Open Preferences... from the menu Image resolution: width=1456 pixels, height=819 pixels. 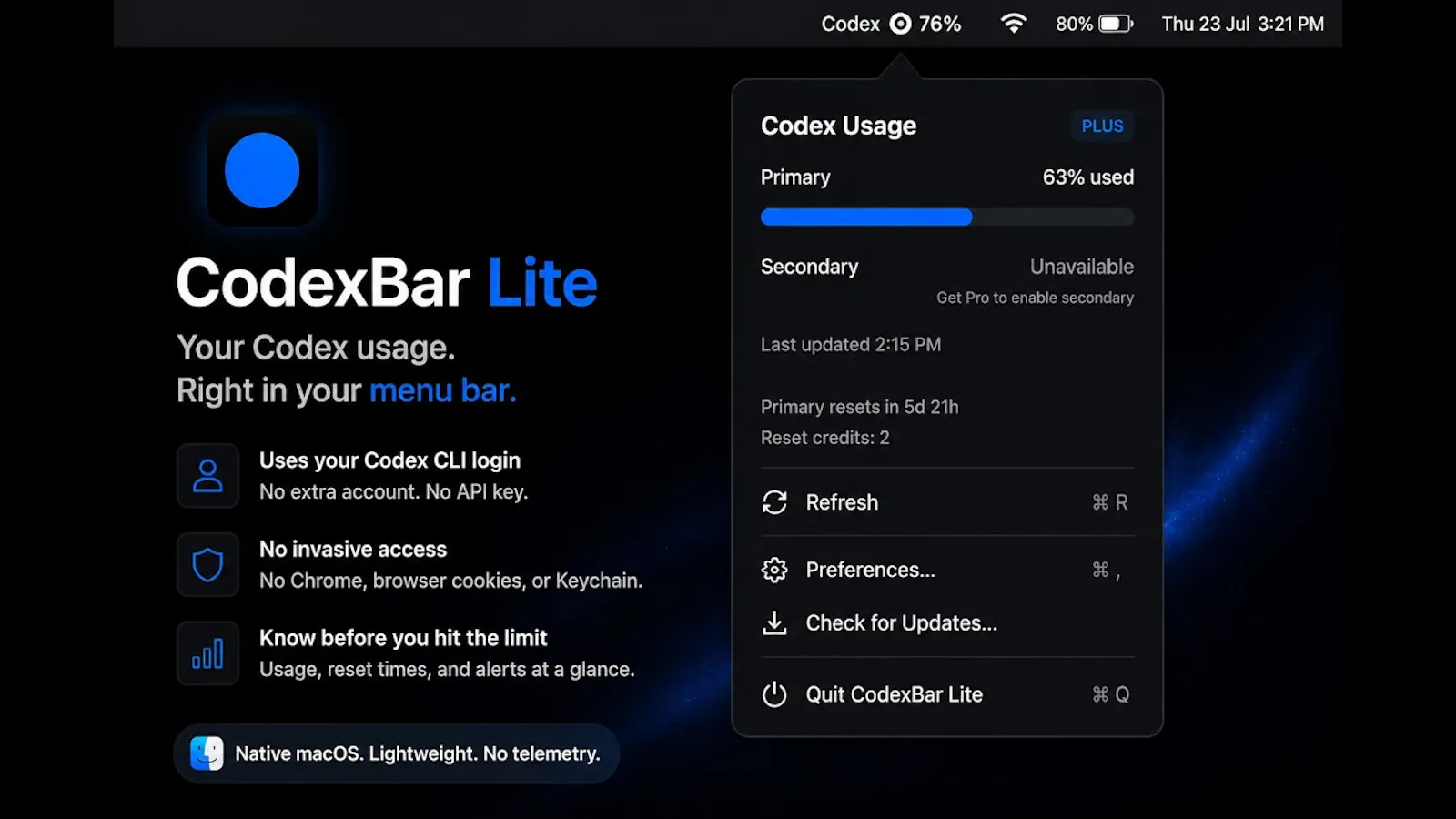[x=947, y=570]
